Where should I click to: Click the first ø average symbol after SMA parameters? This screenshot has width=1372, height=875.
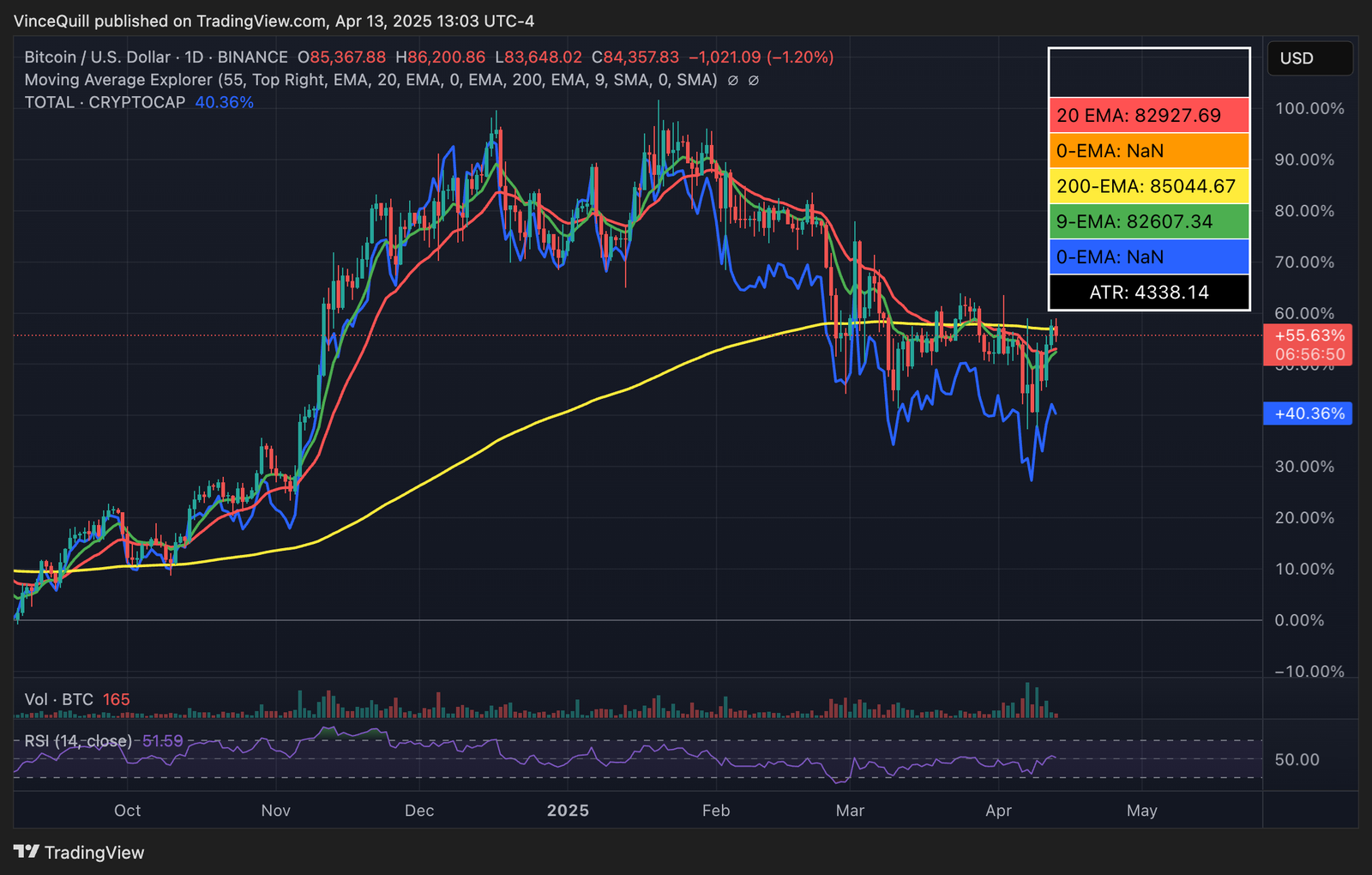pos(733,80)
